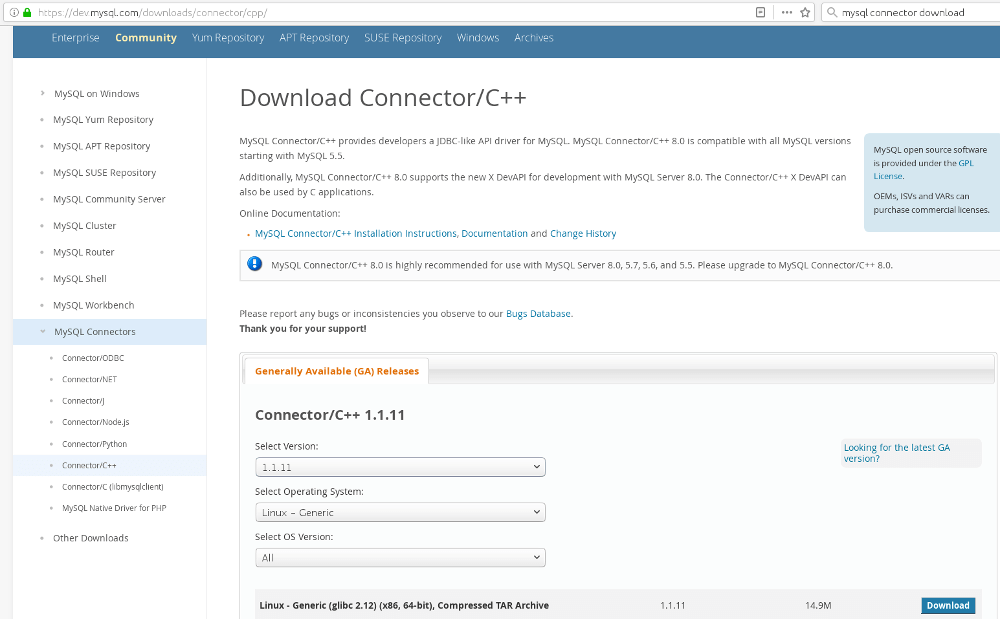
Task: Go to the Archives nav item
Action: [x=533, y=38]
